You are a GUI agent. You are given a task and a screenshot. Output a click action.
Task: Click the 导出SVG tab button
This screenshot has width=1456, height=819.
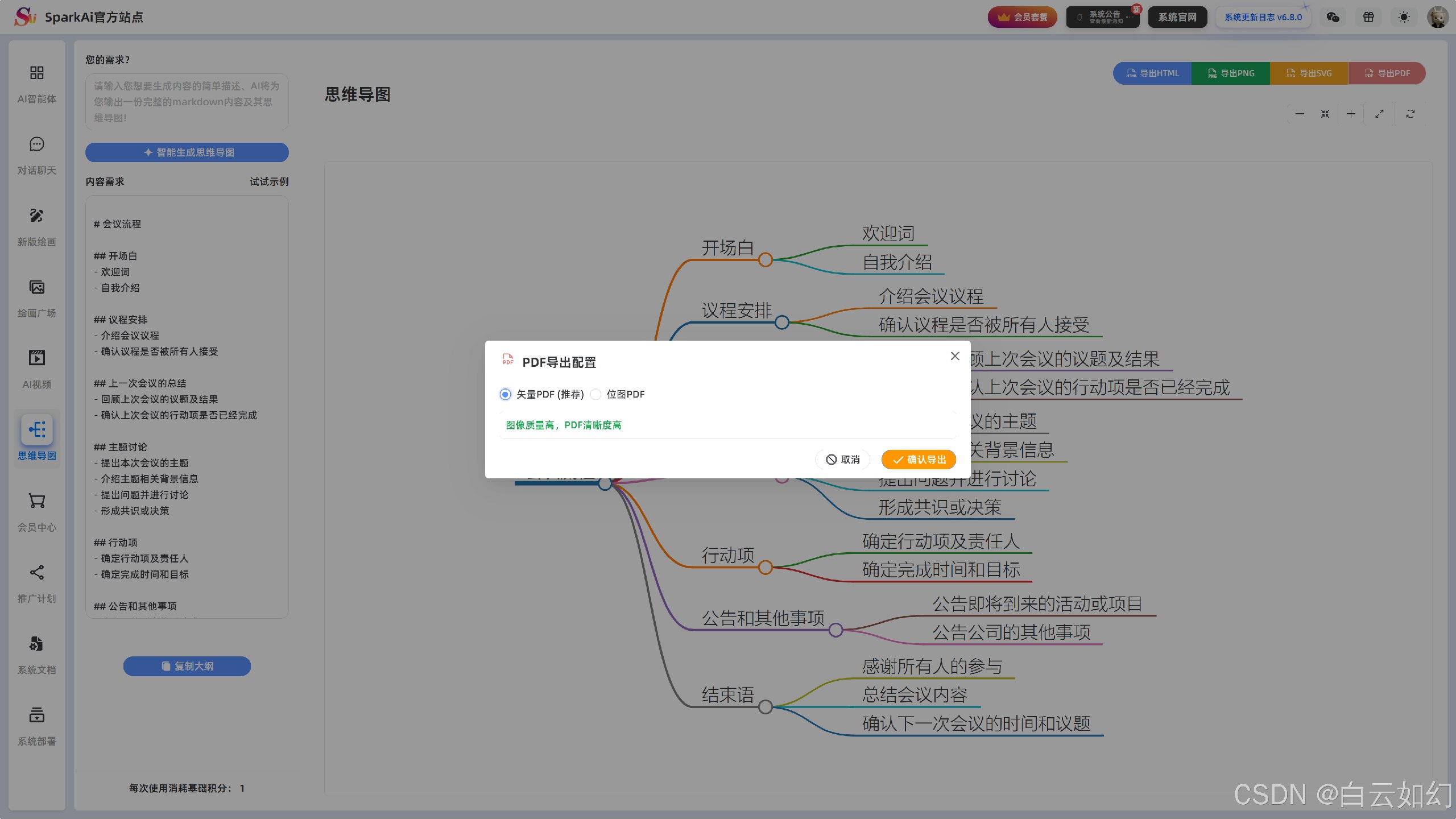point(1309,73)
